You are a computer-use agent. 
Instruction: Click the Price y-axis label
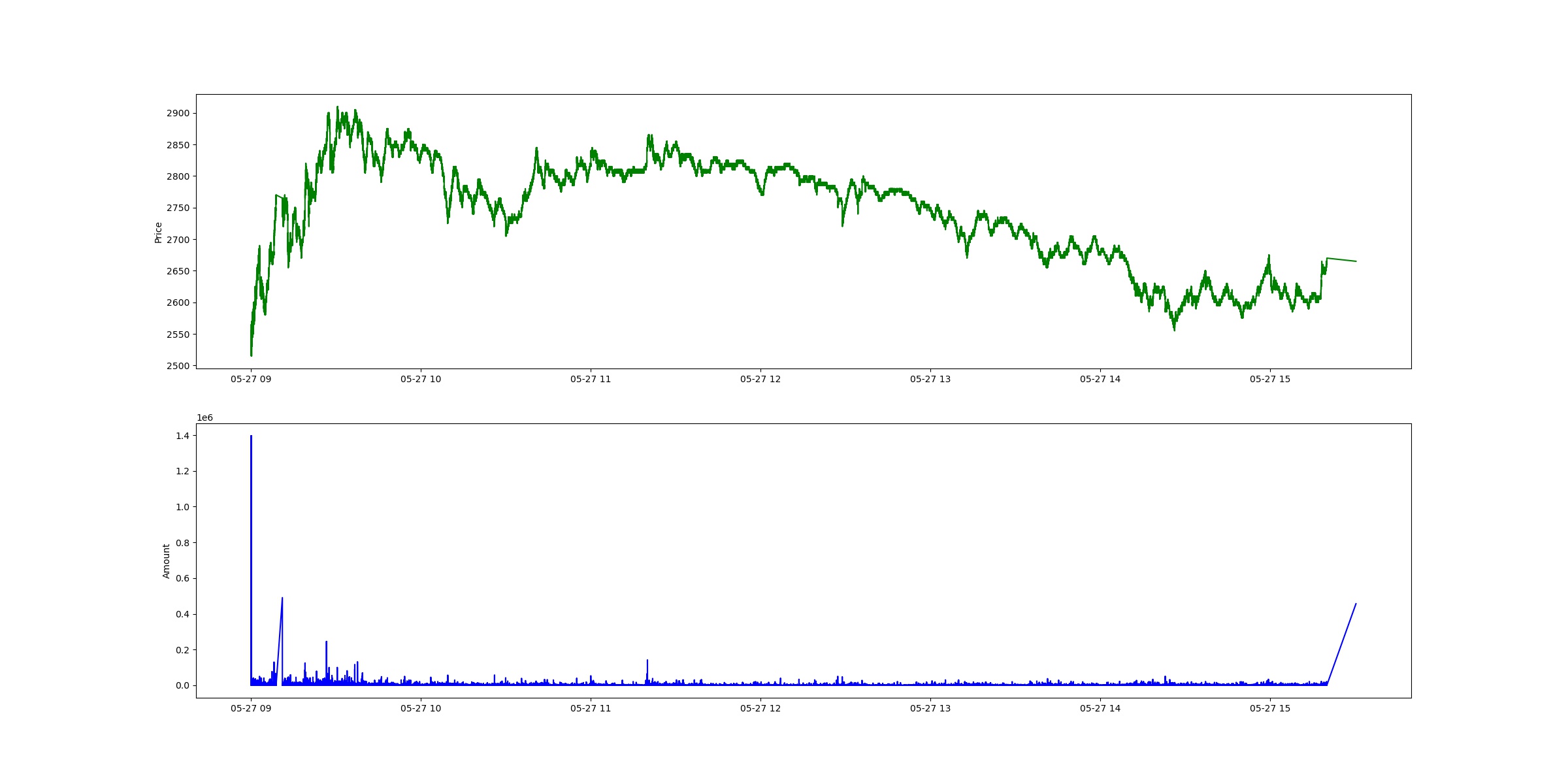[x=158, y=233]
